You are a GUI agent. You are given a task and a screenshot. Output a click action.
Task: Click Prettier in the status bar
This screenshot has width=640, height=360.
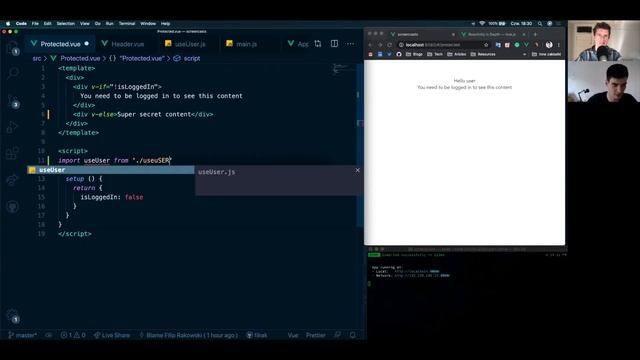coord(316,335)
